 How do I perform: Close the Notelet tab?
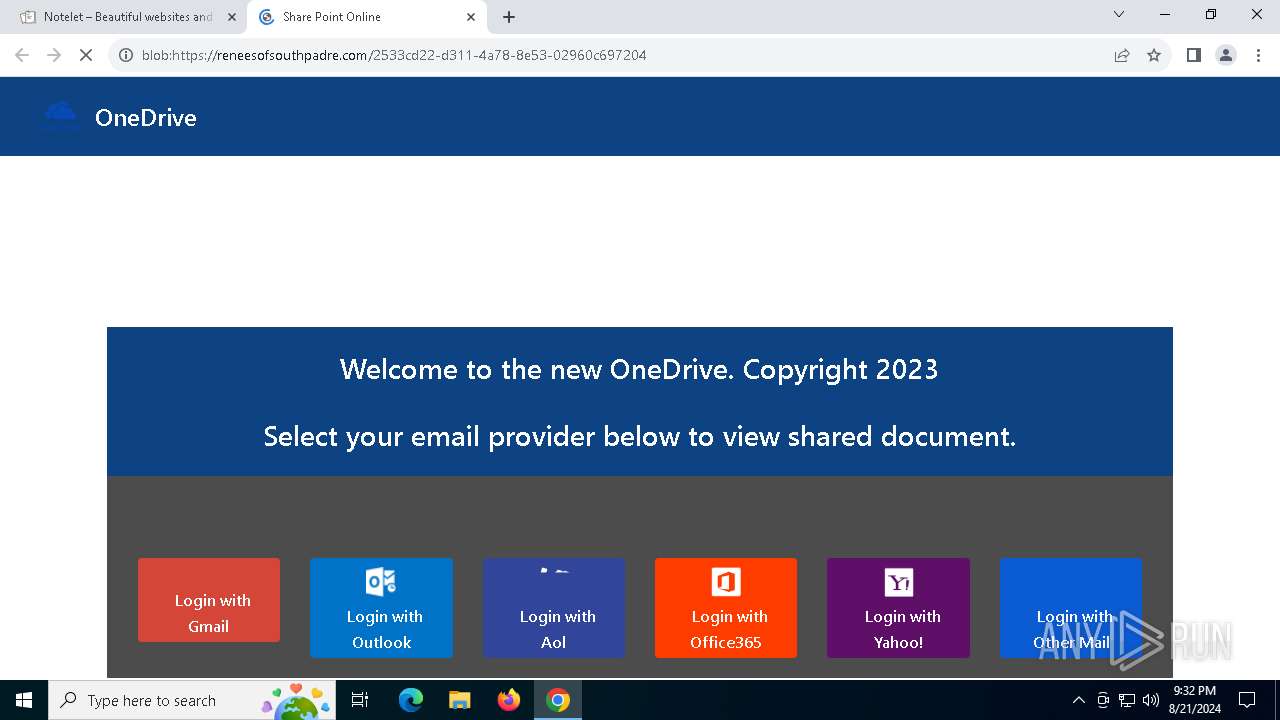pyautogui.click(x=232, y=17)
